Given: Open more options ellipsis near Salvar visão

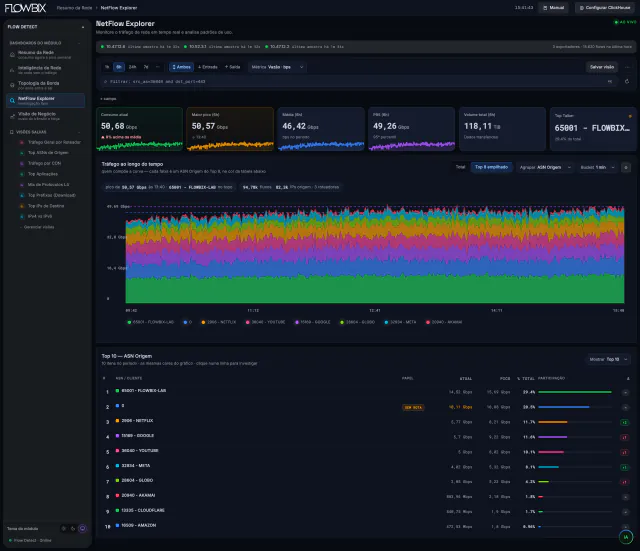Looking at the screenshot, I should [x=627, y=67].
